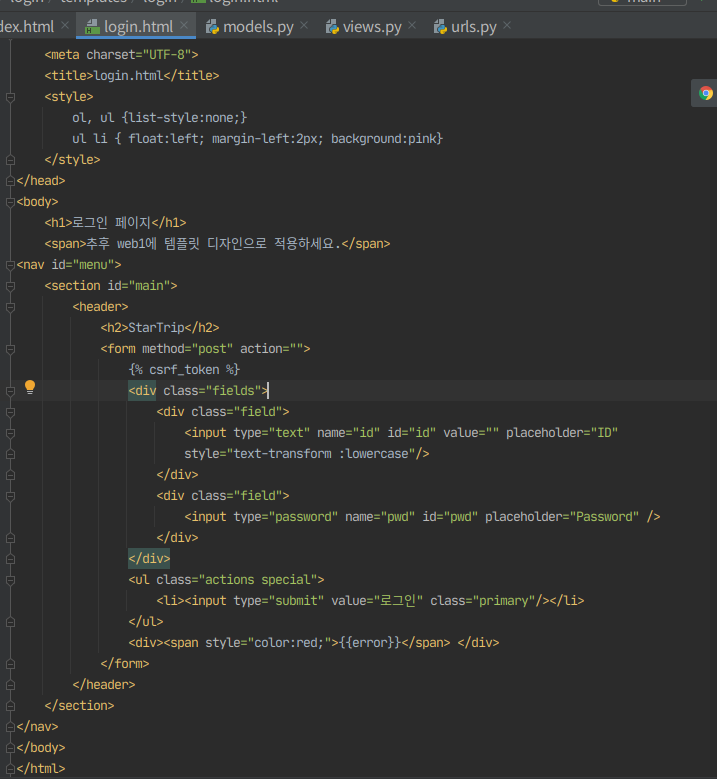Collapse the <body> tag fold marker

(x=10, y=202)
